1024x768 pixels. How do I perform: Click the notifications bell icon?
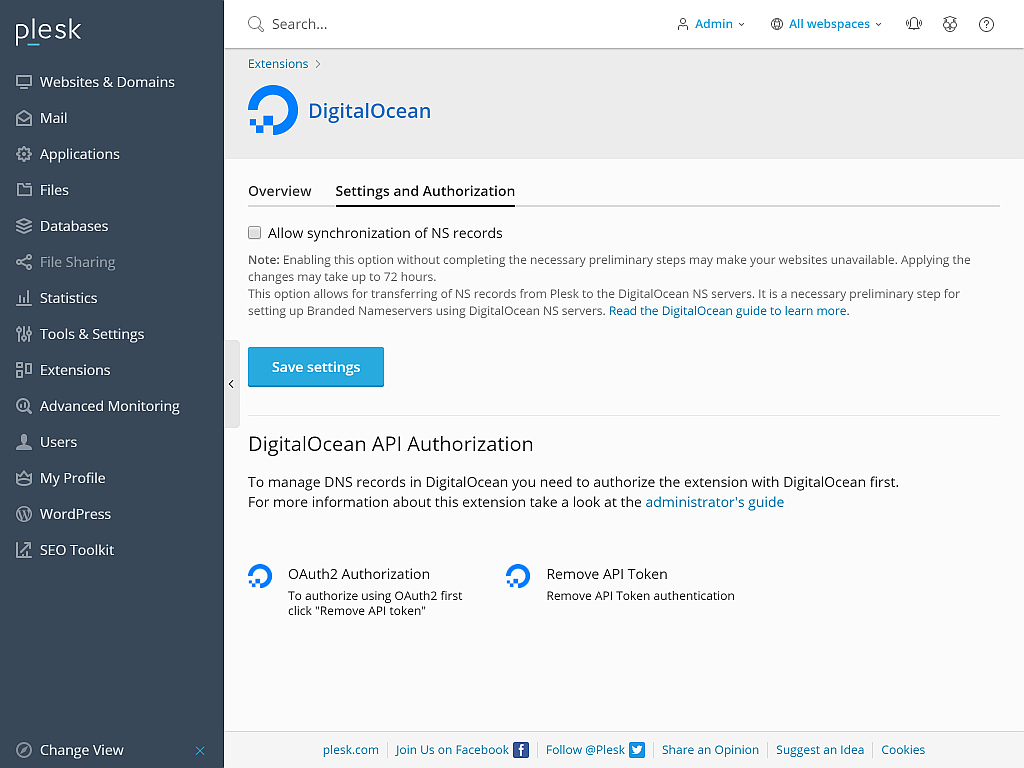click(x=913, y=24)
